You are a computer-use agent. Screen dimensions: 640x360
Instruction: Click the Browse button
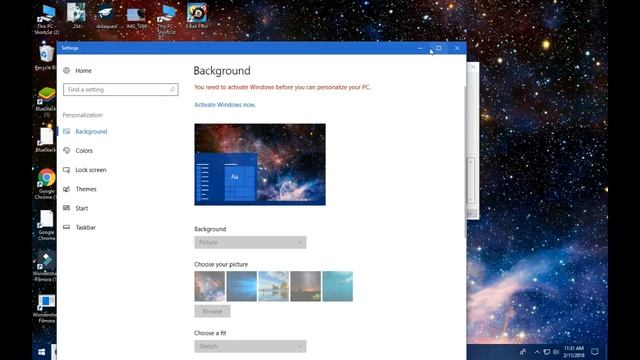pyautogui.click(x=212, y=311)
